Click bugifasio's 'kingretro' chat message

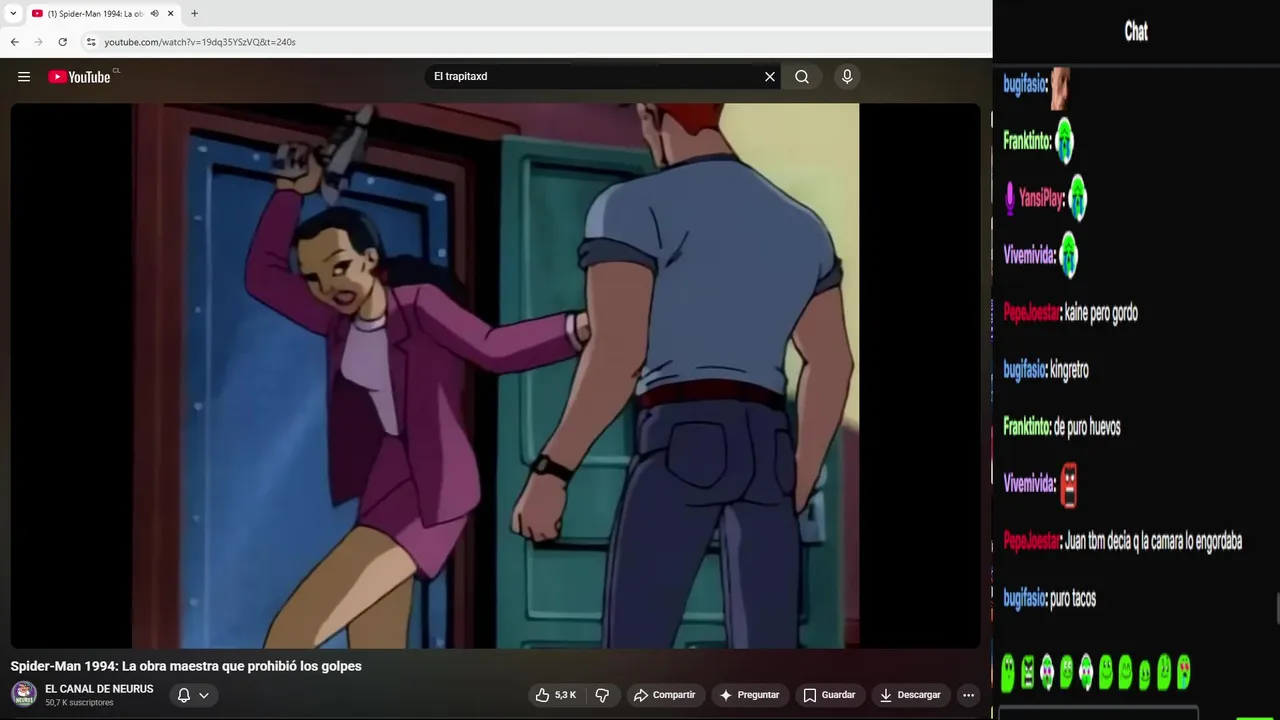click(x=1069, y=370)
